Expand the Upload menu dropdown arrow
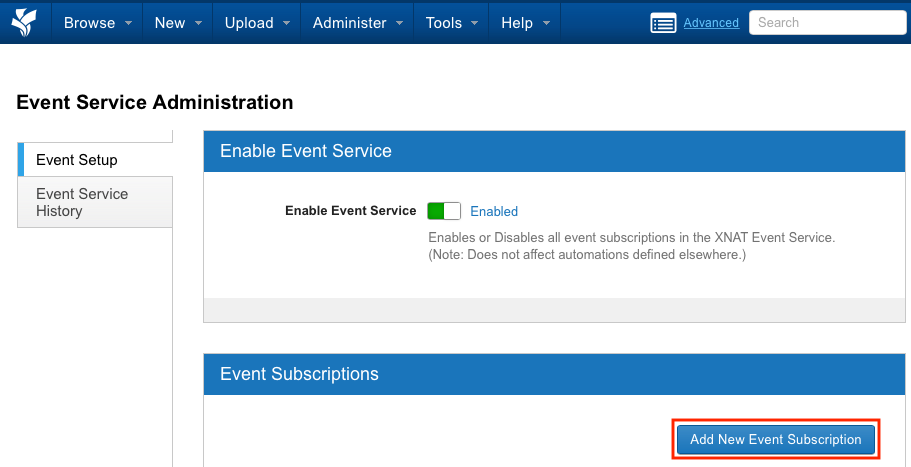Screen dimensions: 911x467 tap(286, 23)
